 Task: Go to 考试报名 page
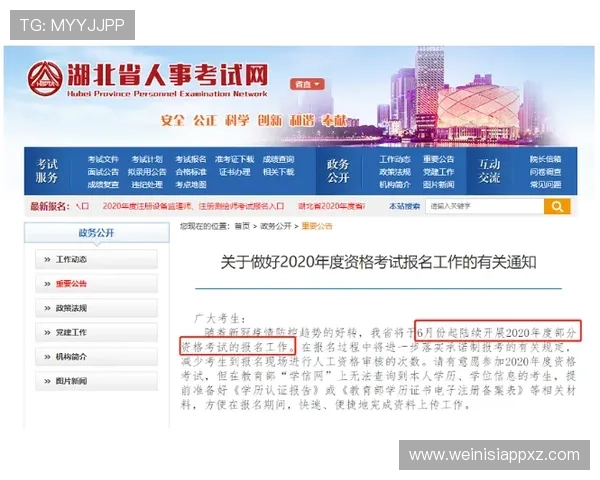[191, 159]
